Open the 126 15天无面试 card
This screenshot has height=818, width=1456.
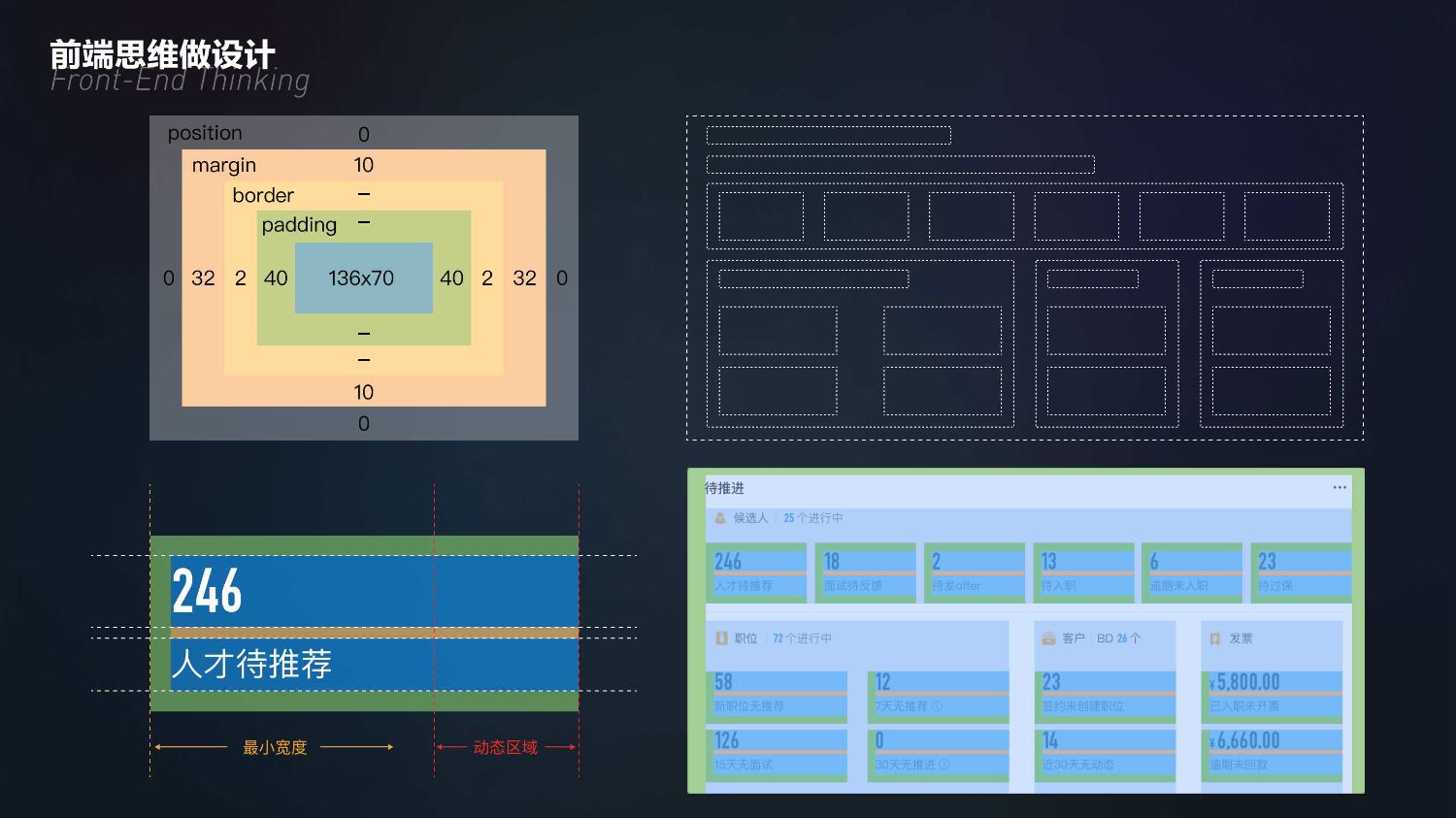776,753
